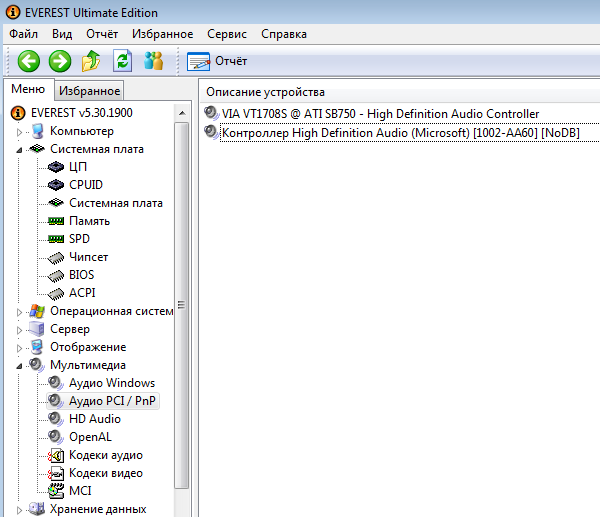Expand the Хранение данных node

coord(19,510)
